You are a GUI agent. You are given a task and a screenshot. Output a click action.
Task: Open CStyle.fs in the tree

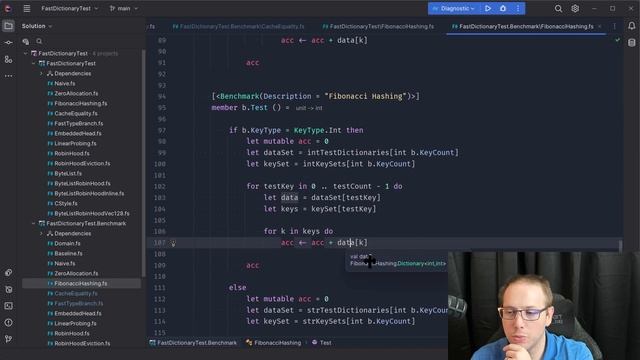pyautogui.click(x=66, y=203)
